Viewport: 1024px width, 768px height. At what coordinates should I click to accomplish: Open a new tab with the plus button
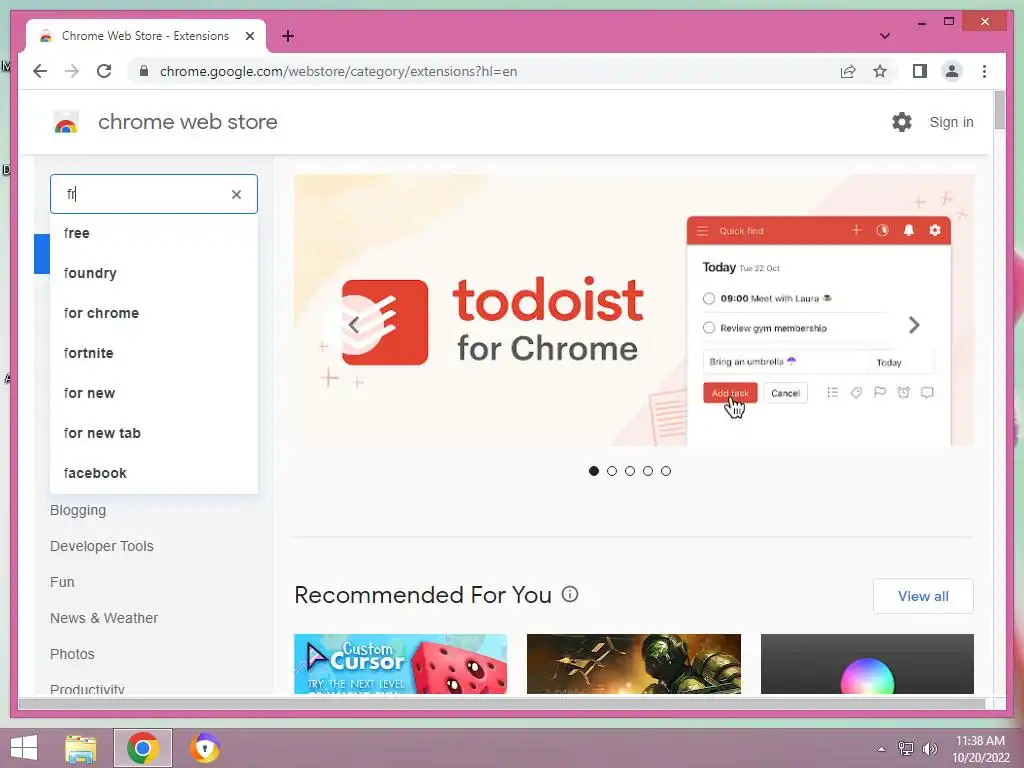click(287, 36)
